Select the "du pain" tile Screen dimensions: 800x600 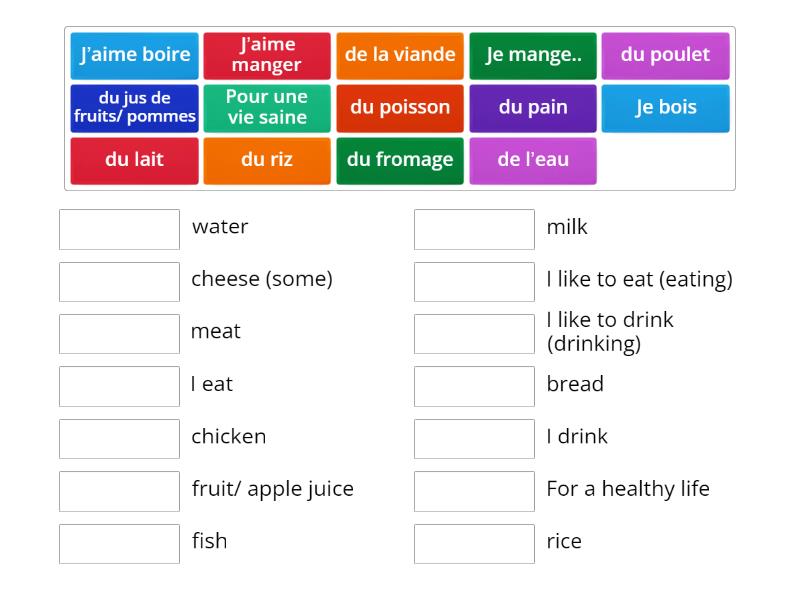click(533, 107)
